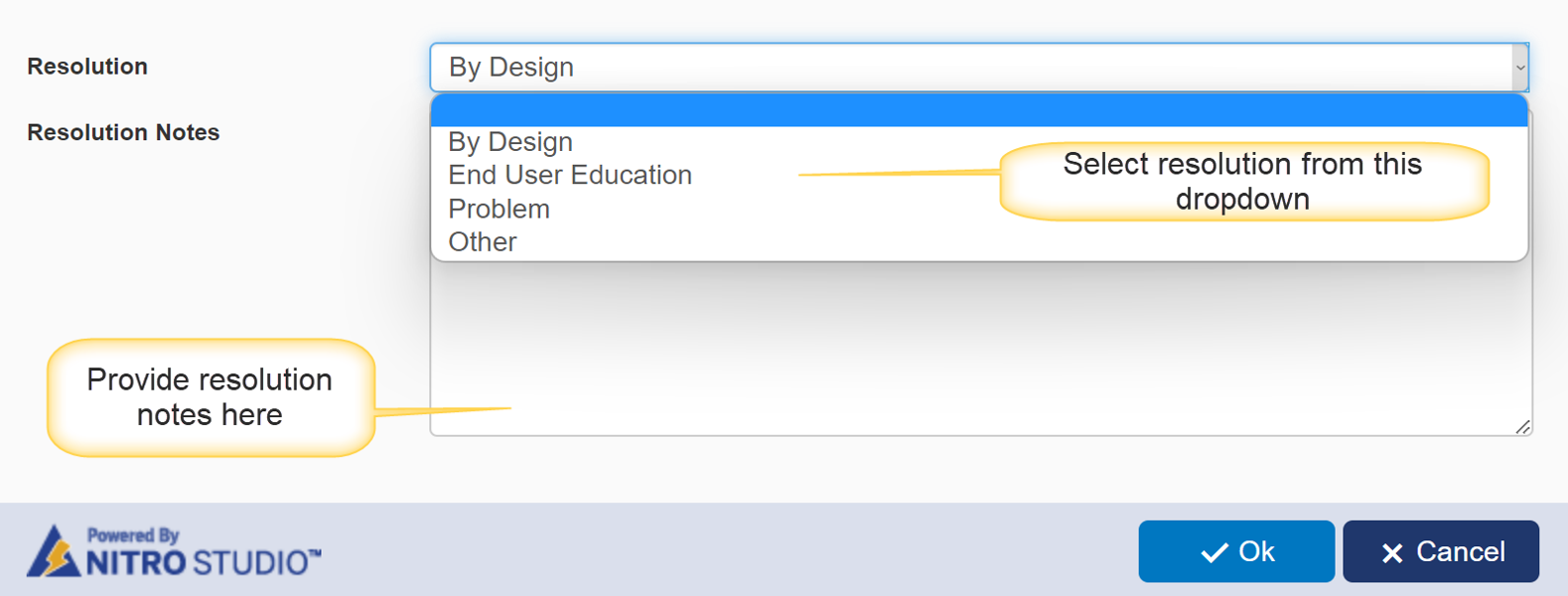Image resolution: width=1568 pixels, height=596 pixels.
Task: Click the NITRO STUDIO brand name text
Action: 203,563
